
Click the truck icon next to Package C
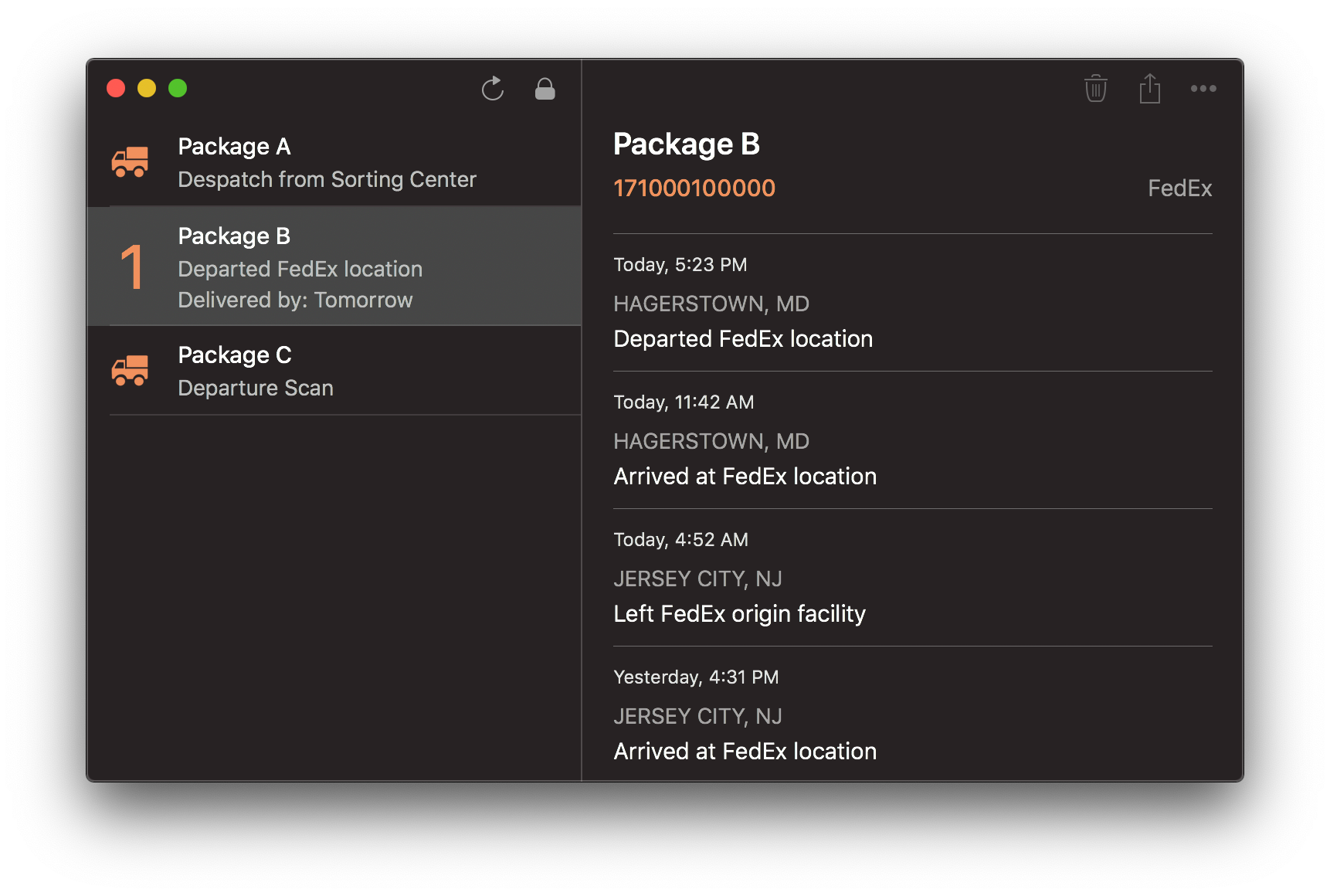tap(130, 371)
